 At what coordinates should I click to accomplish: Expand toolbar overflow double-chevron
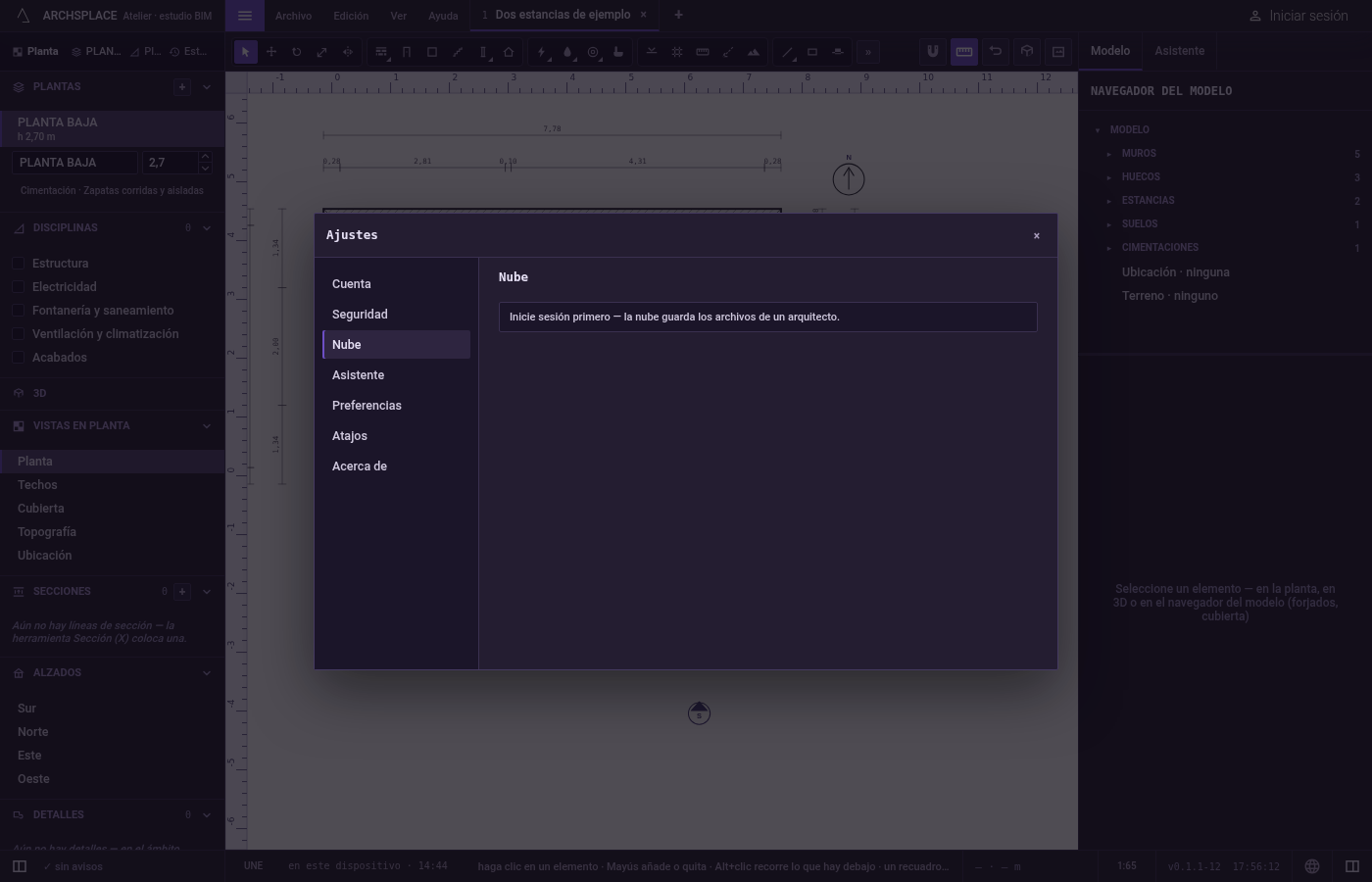click(x=867, y=52)
